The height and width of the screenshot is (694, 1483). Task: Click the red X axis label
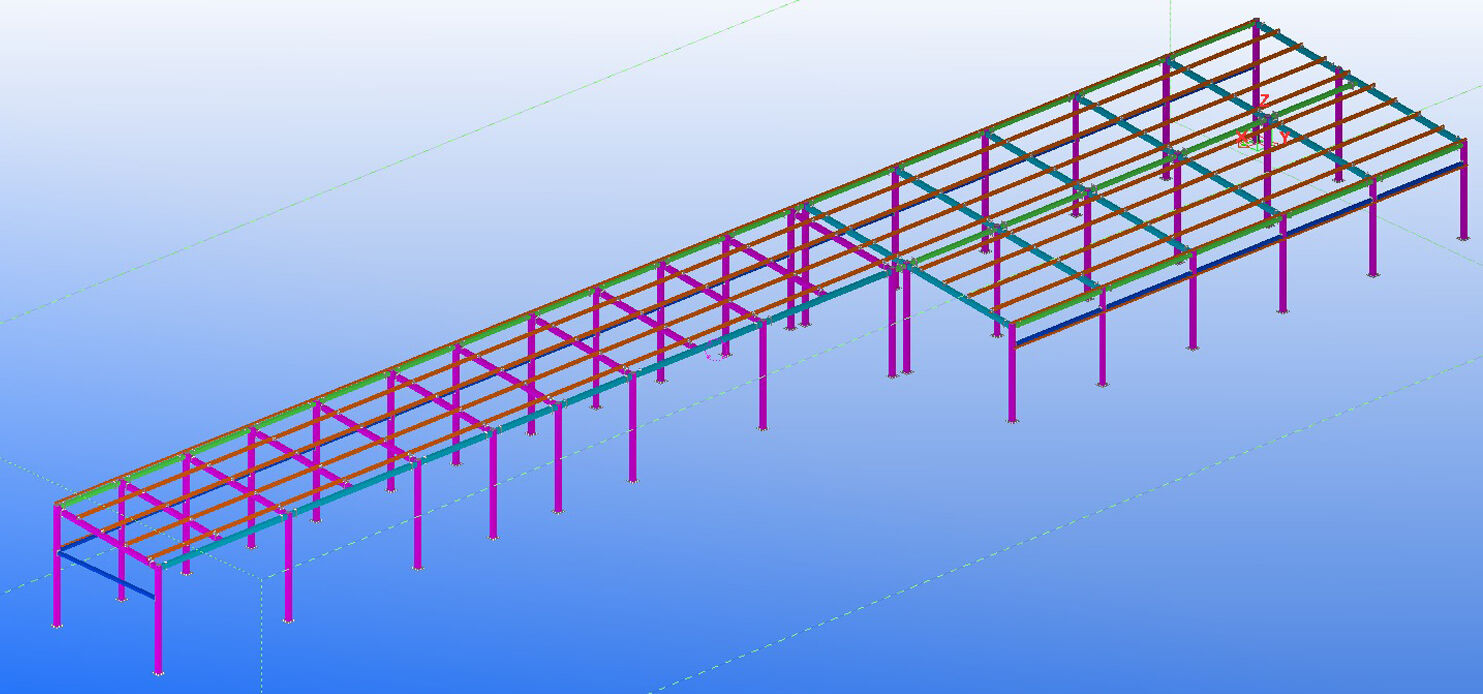[1242, 136]
